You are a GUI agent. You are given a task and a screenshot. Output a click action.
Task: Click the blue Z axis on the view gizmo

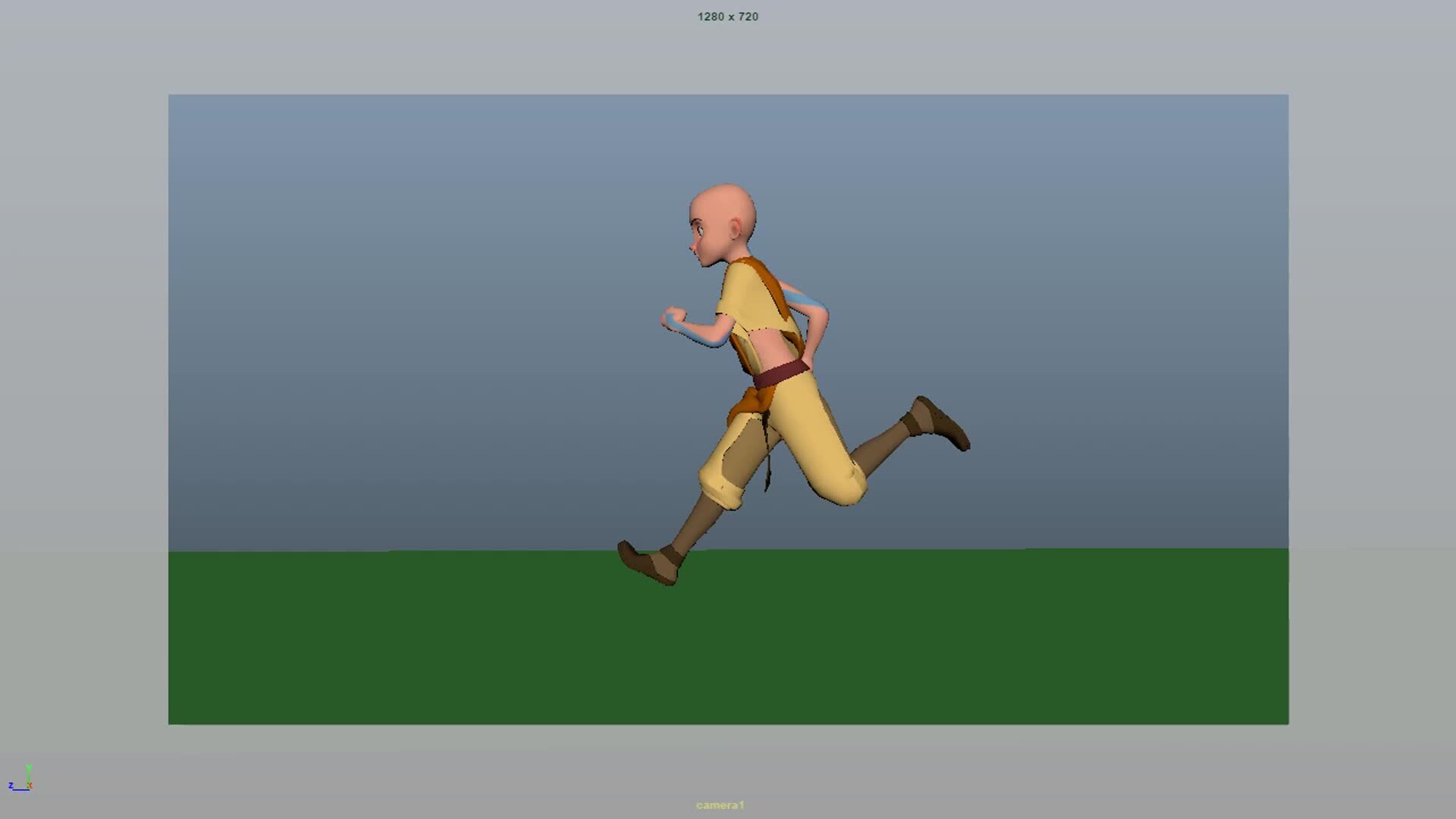[21, 790]
